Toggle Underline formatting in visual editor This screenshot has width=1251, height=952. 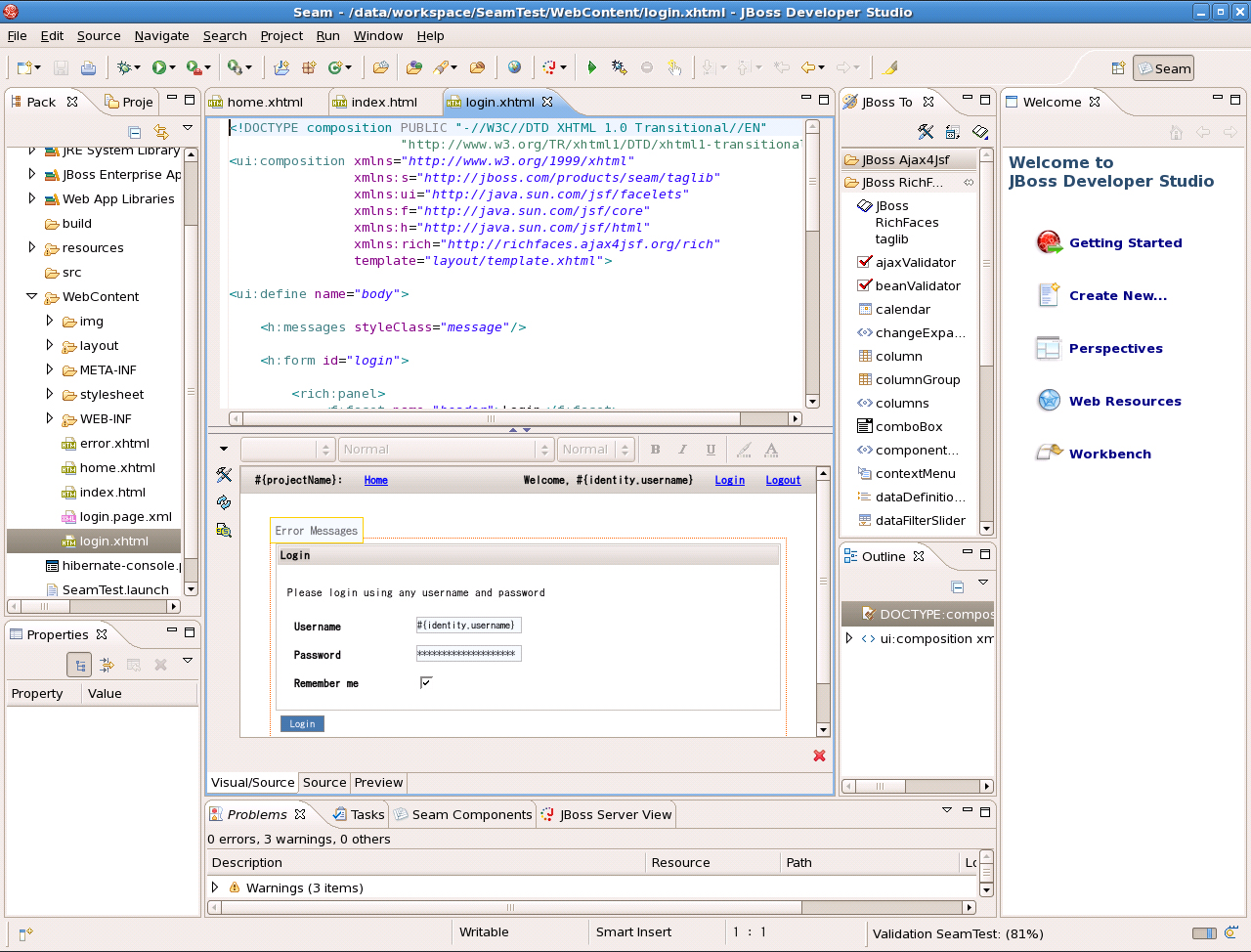(x=711, y=450)
